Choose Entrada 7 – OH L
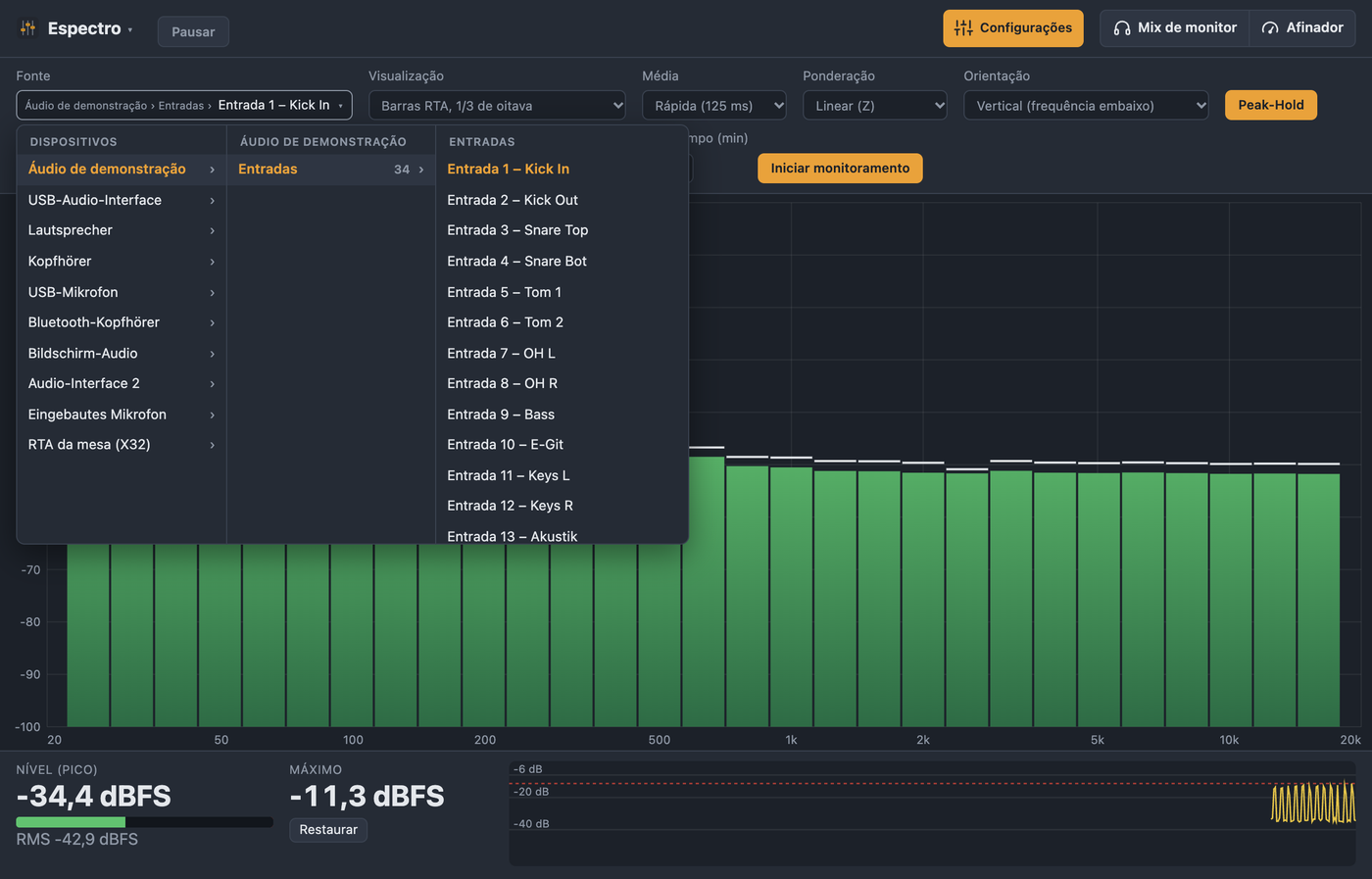 coord(562,354)
